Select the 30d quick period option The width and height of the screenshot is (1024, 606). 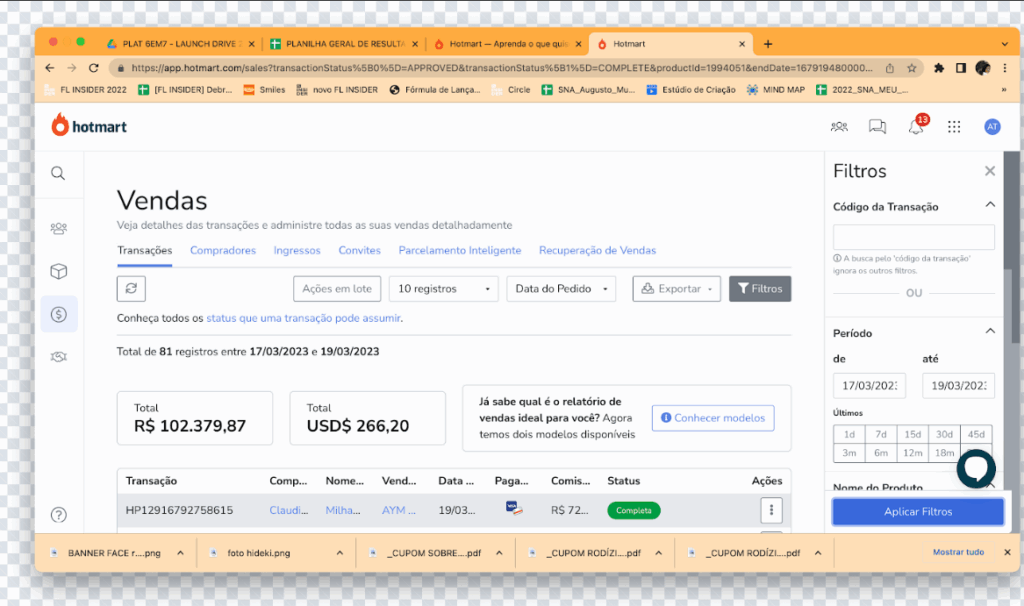pos(944,435)
